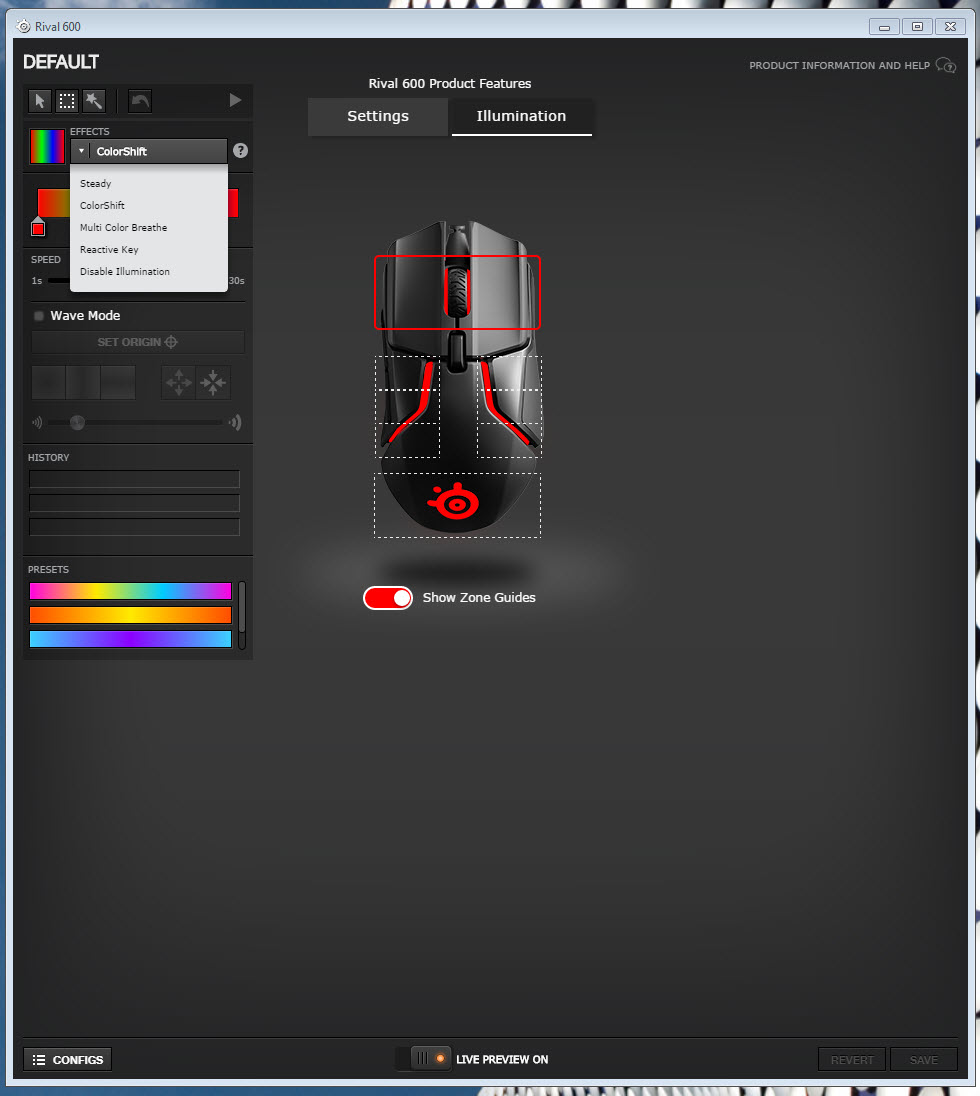Select the cursor pointer selection tool
Viewport: 980px width, 1096px height.
(x=40, y=101)
